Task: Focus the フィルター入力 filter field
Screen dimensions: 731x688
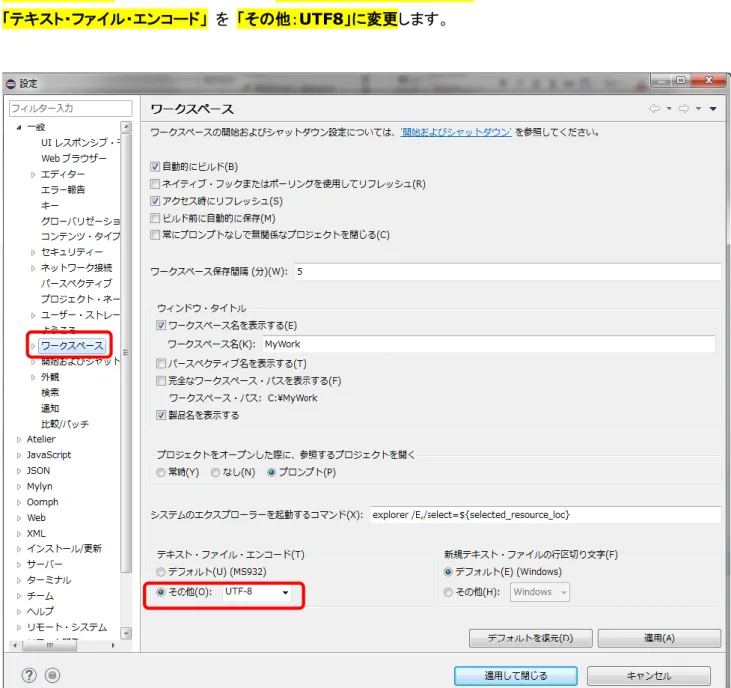Action: click(x=70, y=108)
